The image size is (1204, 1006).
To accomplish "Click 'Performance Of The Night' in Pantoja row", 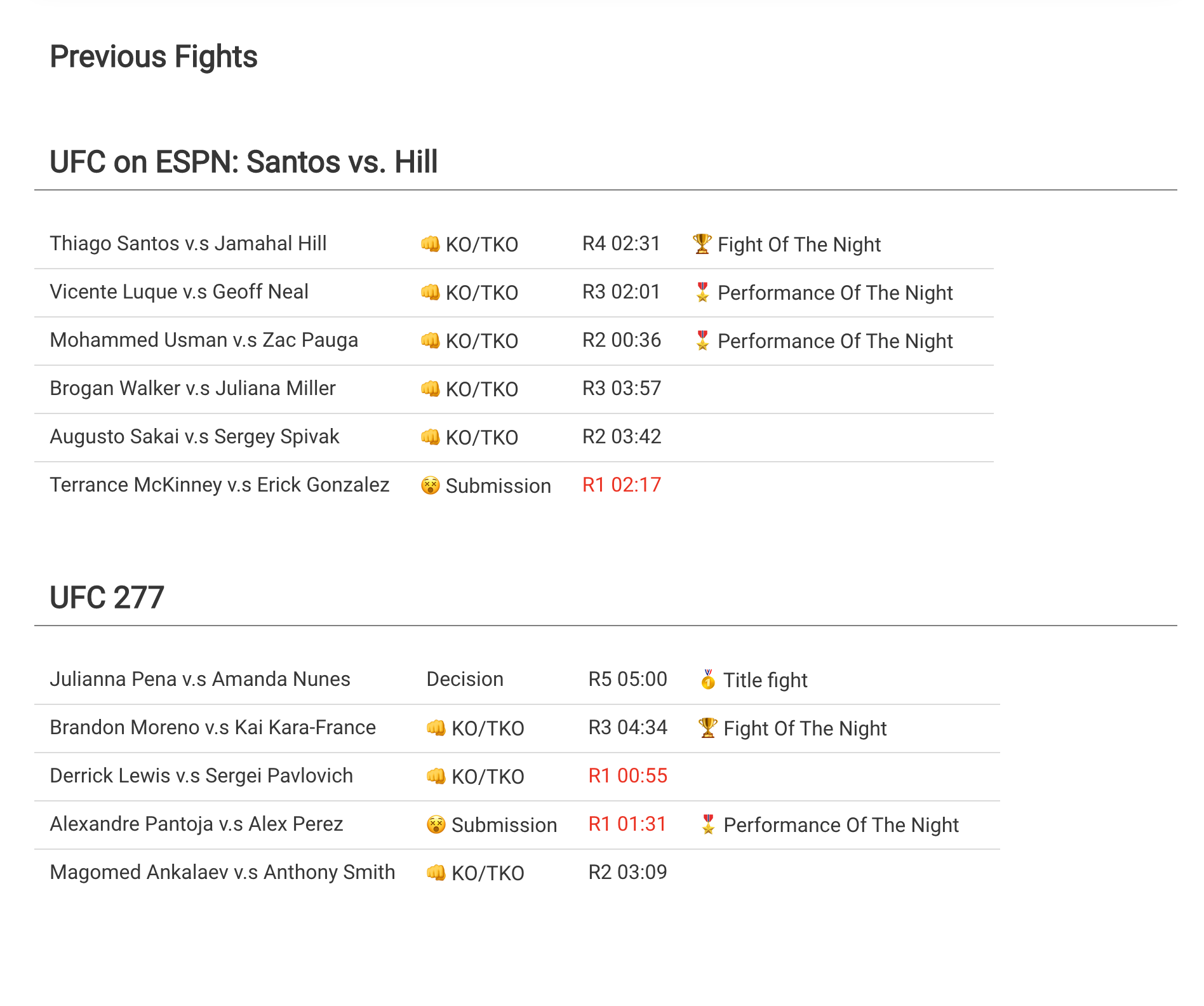I will [x=841, y=825].
